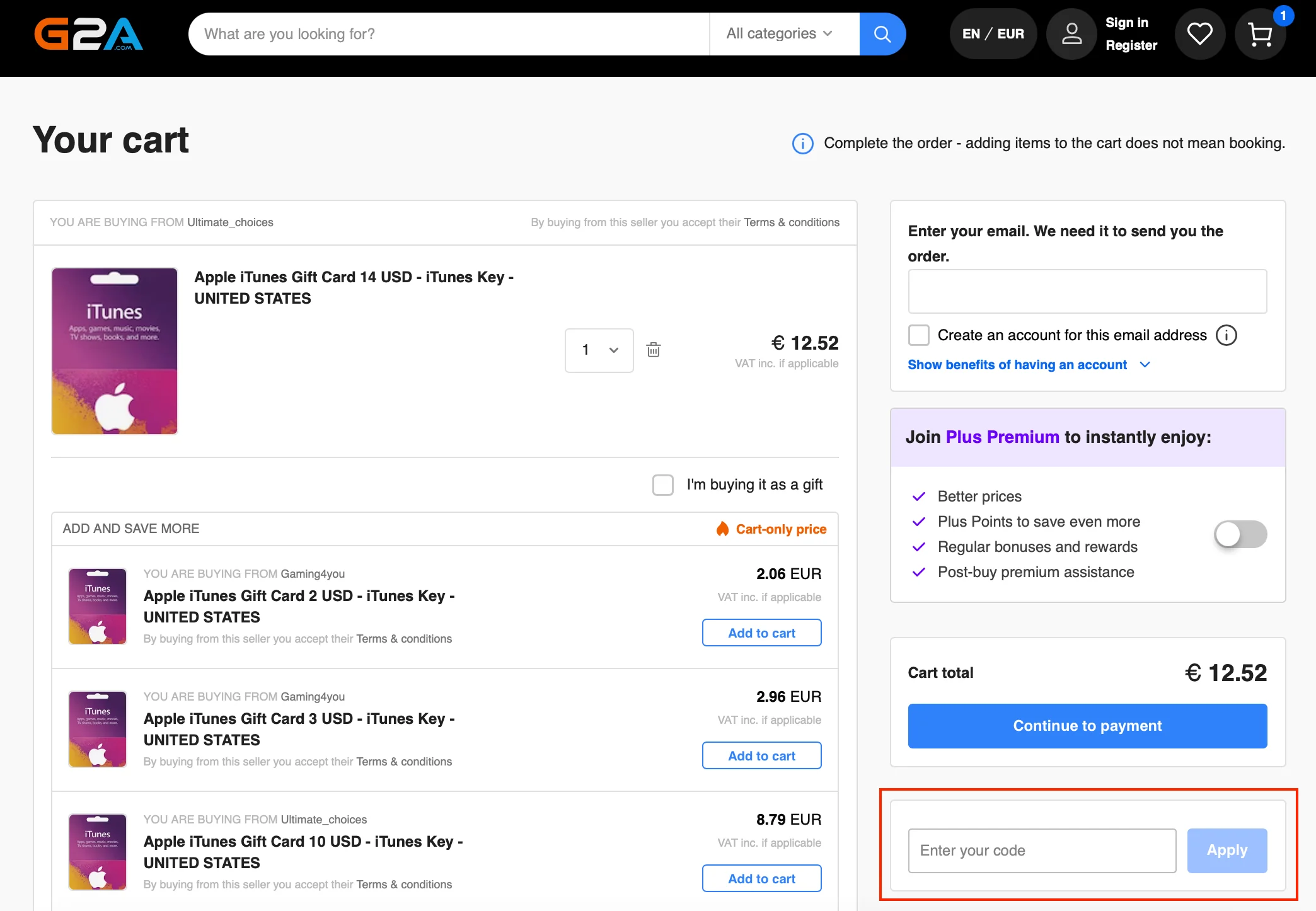Open the wishlist heart icon
This screenshot has width=1316, height=911.
1199,34
